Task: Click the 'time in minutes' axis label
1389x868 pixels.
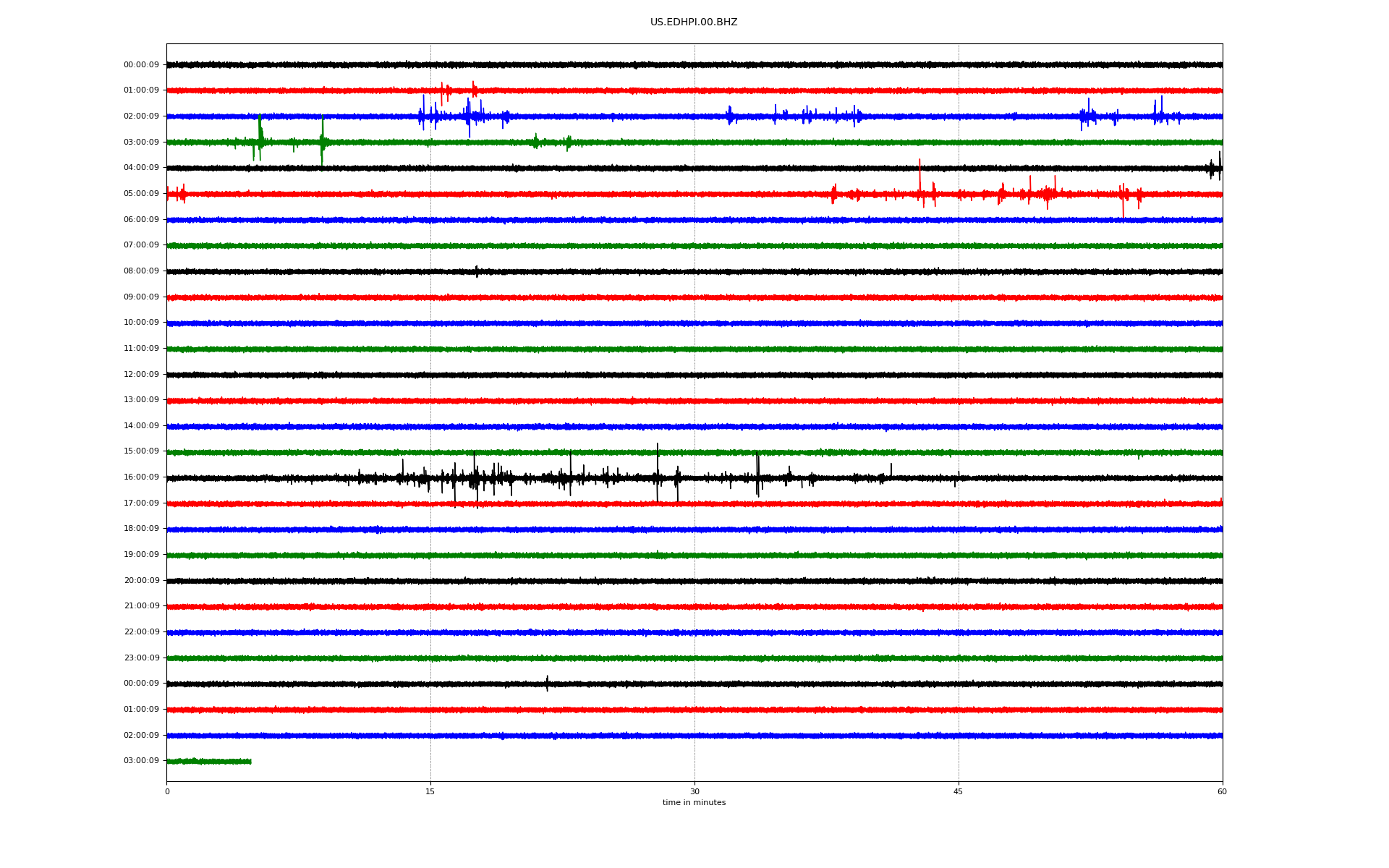Action: pos(694,803)
